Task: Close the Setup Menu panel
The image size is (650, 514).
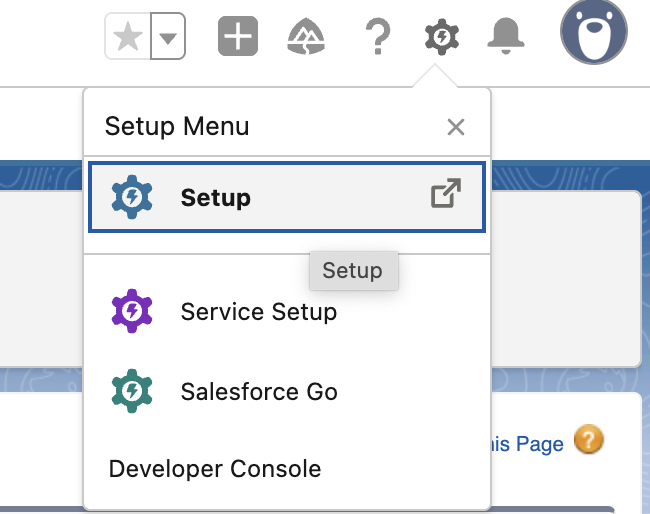Action: point(456,127)
